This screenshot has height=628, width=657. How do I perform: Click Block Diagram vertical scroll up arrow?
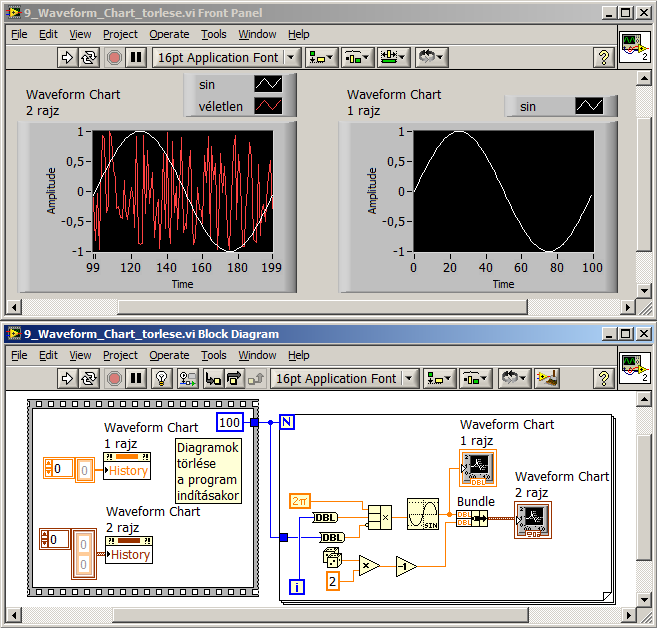pyautogui.click(x=644, y=399)
